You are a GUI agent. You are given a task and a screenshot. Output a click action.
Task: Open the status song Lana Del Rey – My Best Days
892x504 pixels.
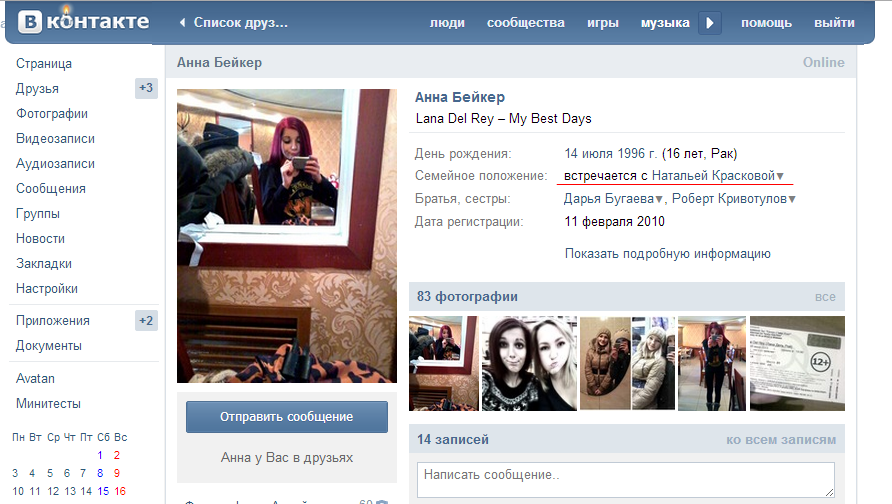pyautogui.click(x=503, y=119)
